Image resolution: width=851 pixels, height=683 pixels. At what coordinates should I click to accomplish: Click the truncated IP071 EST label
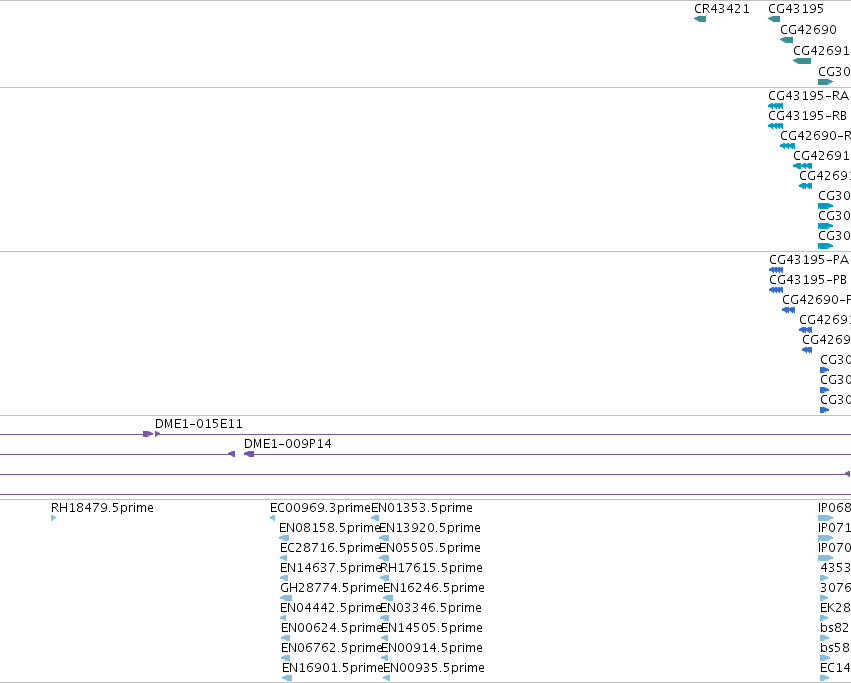(834, 528)
